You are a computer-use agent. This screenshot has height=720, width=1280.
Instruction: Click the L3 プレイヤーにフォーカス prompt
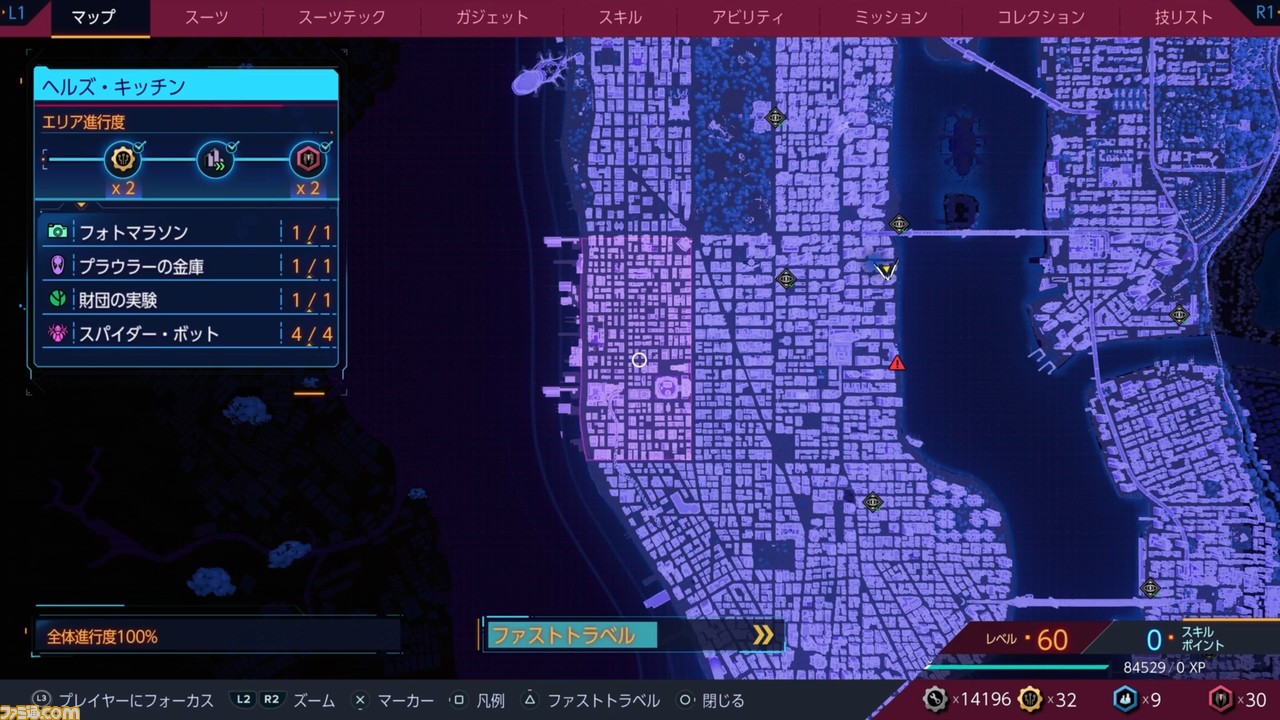pos(122,700)
